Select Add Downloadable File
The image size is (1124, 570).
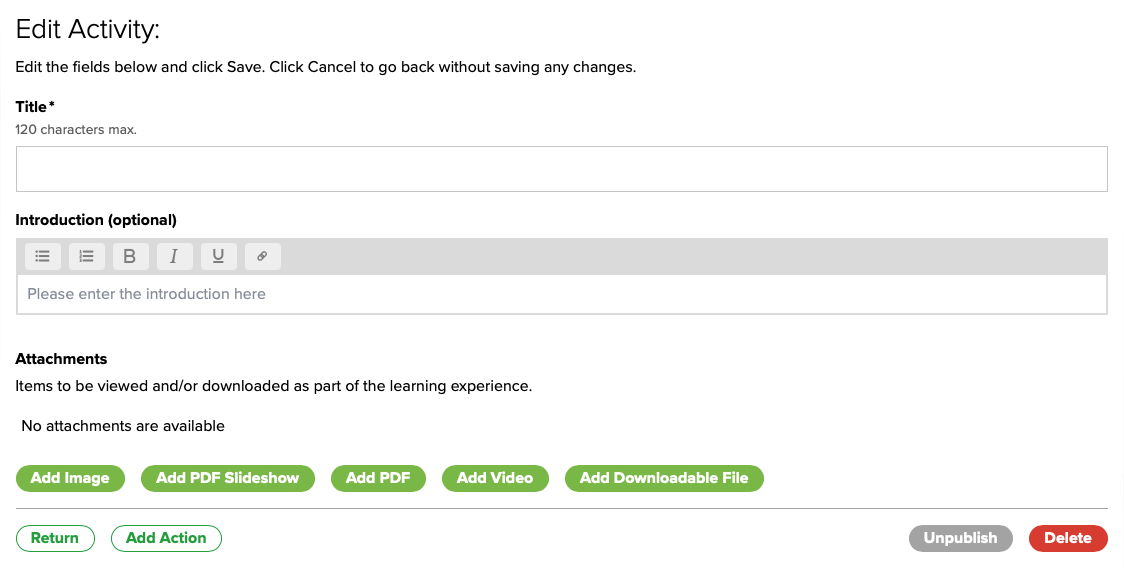click(x=664, y=478)
